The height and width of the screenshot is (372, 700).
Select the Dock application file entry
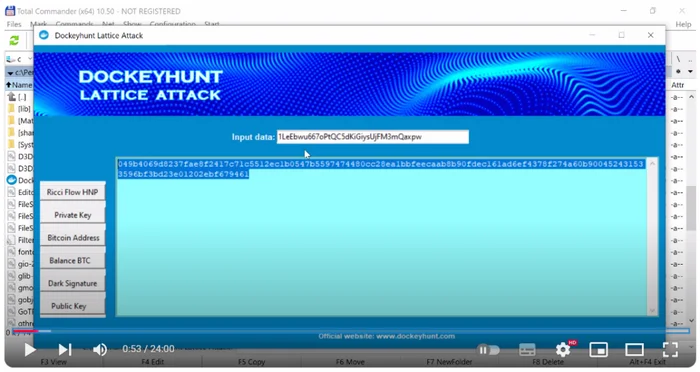pyautogui.click(x=20, y=180)
